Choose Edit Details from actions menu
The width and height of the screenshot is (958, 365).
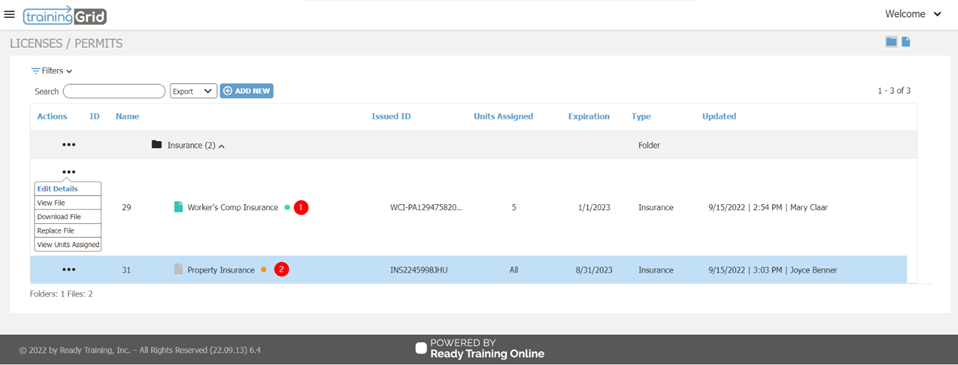(68, 189)
